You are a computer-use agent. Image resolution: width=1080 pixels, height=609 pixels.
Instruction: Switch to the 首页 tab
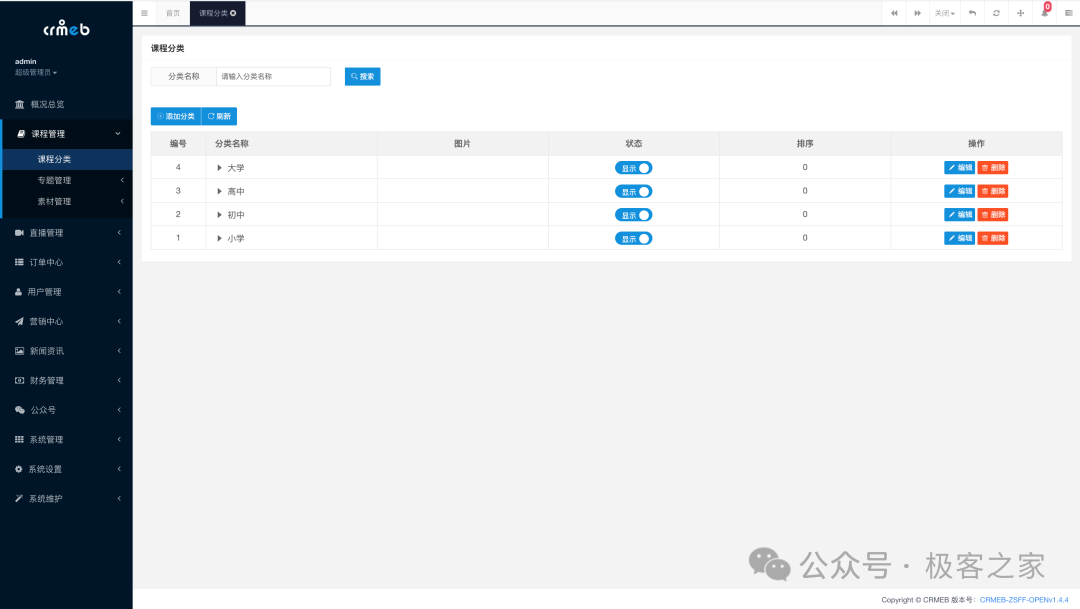(x=173, y=13)
